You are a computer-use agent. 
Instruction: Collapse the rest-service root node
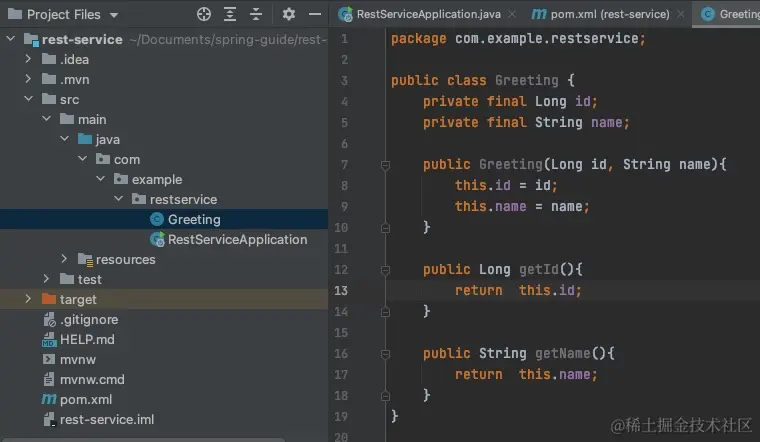pyautogui.click(x=11, y=38)
